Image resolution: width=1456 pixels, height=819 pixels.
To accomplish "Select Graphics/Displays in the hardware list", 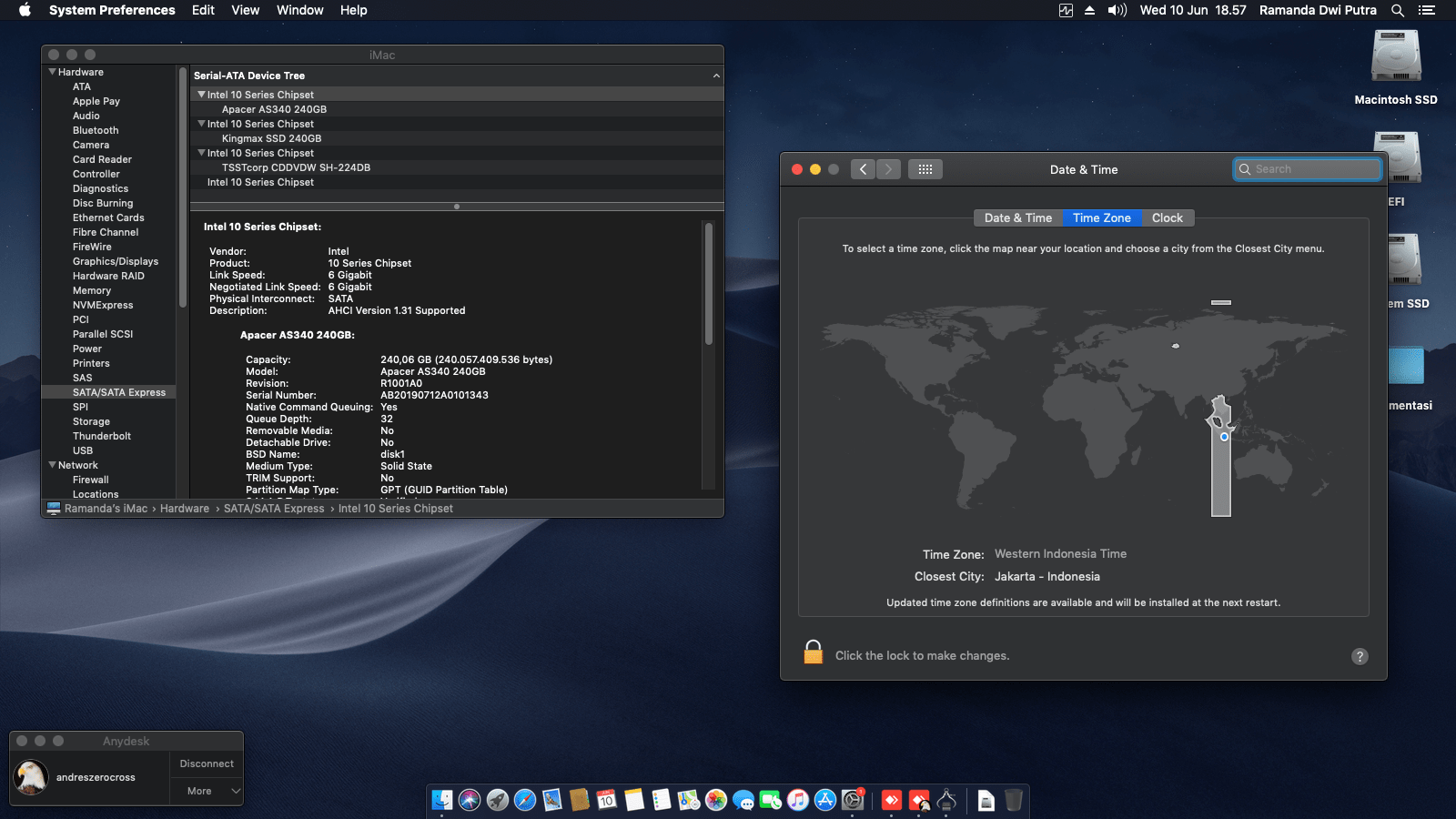I will [x=116, y=261].
